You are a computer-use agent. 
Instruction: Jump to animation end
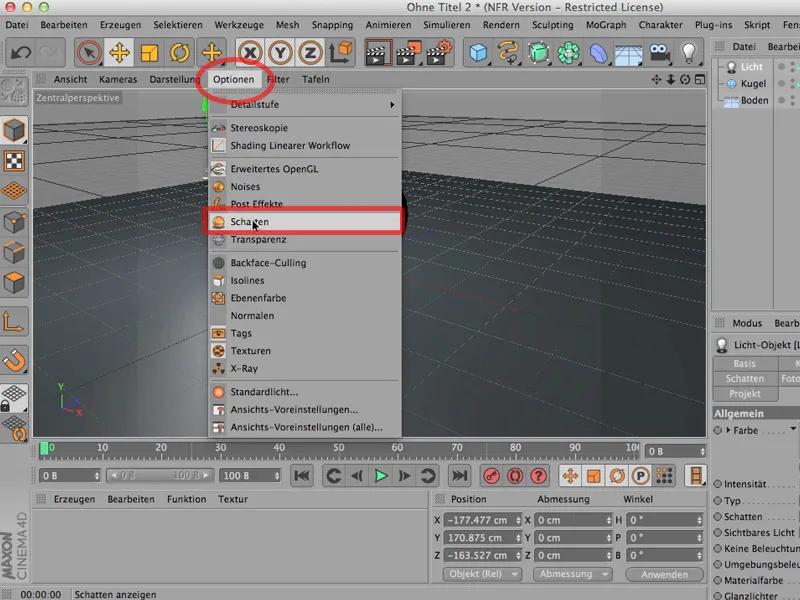(460, 476)
